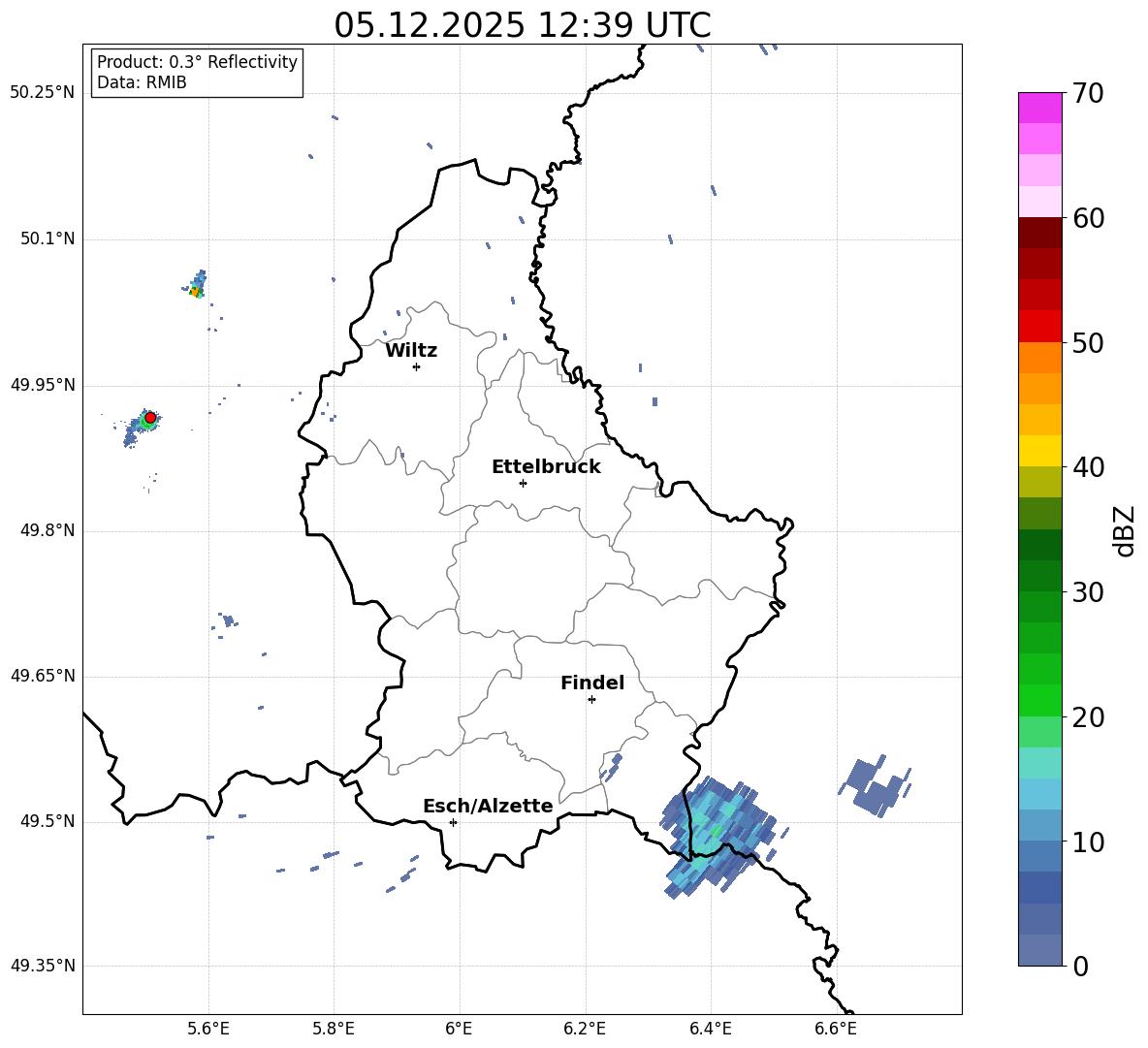Click the 49.5°N latitude label
Image resolution: width=1148 pixels, height=1048 pixels.
[x=48, y=821]
